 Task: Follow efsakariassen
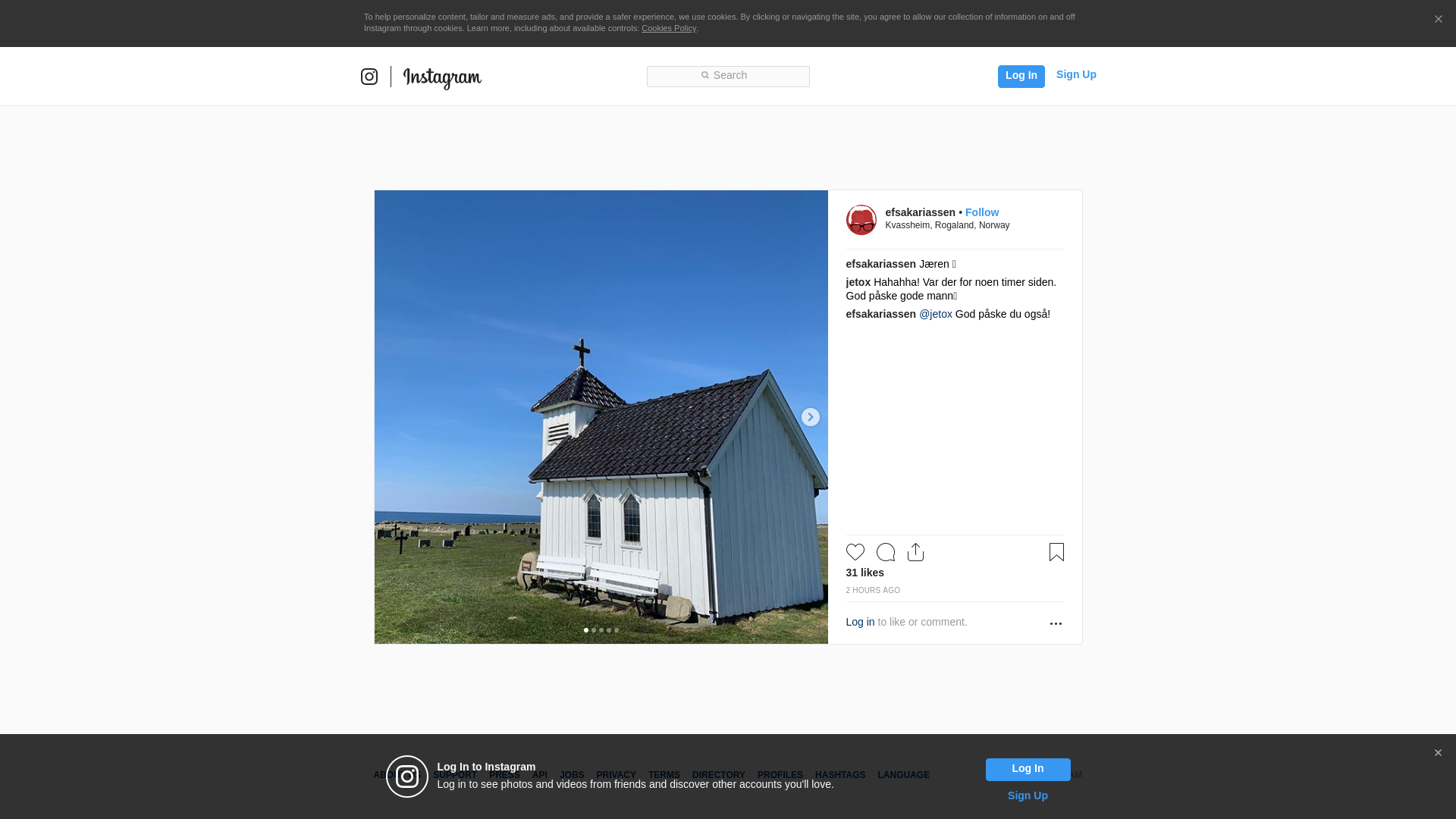point(982,212)
